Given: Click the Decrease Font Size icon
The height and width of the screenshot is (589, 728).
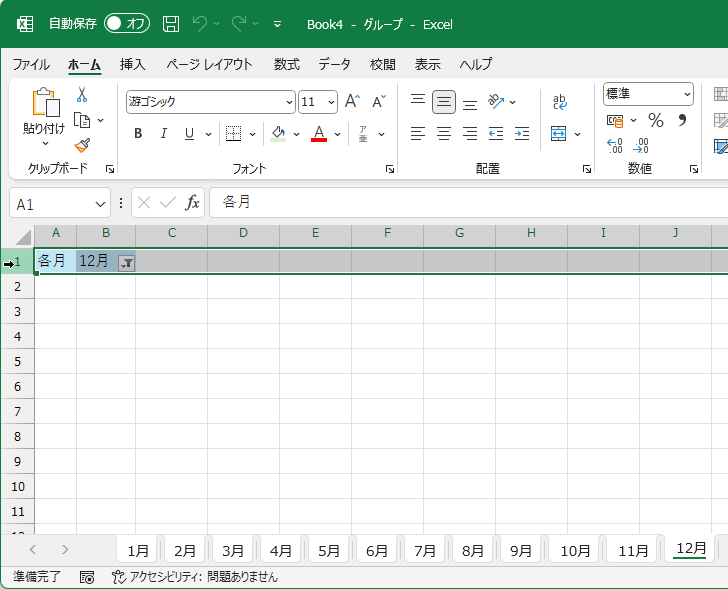Looking at the screenshot, I should pyautogui.click(x=379, y=101).
